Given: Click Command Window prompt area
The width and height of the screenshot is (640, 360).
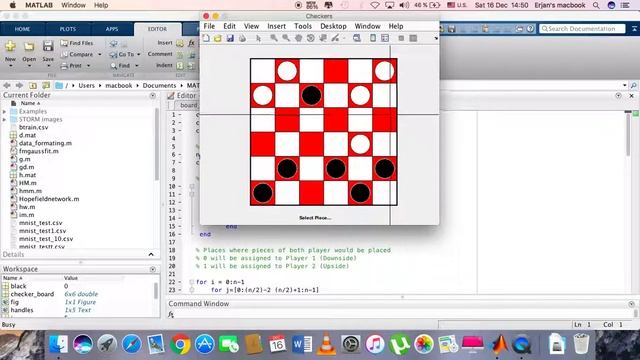Looking at the screenshot, I should pyautogui.click(x=400, y=314).
